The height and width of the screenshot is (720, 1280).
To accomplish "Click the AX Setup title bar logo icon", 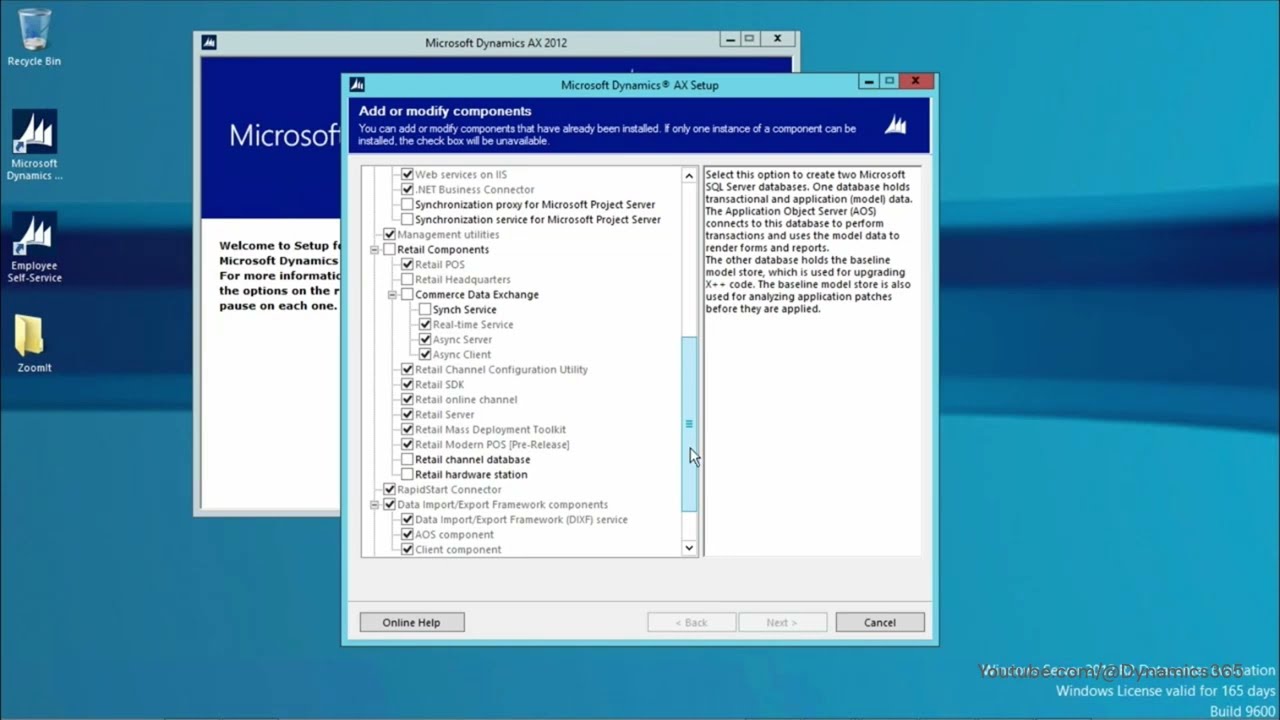I will point(357,85).
